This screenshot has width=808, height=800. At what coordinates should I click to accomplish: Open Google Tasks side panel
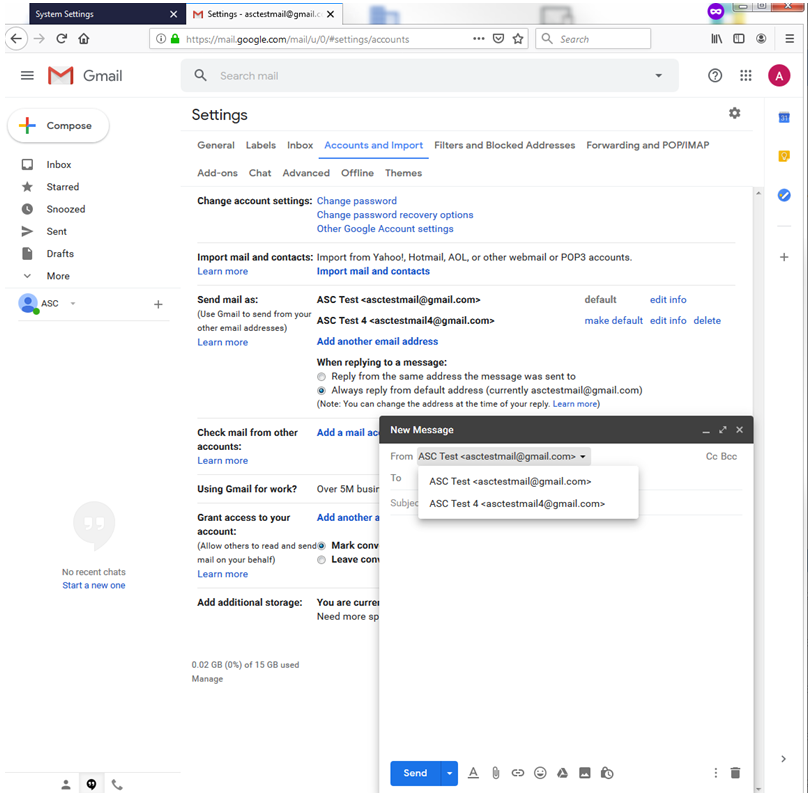point(784,195)
